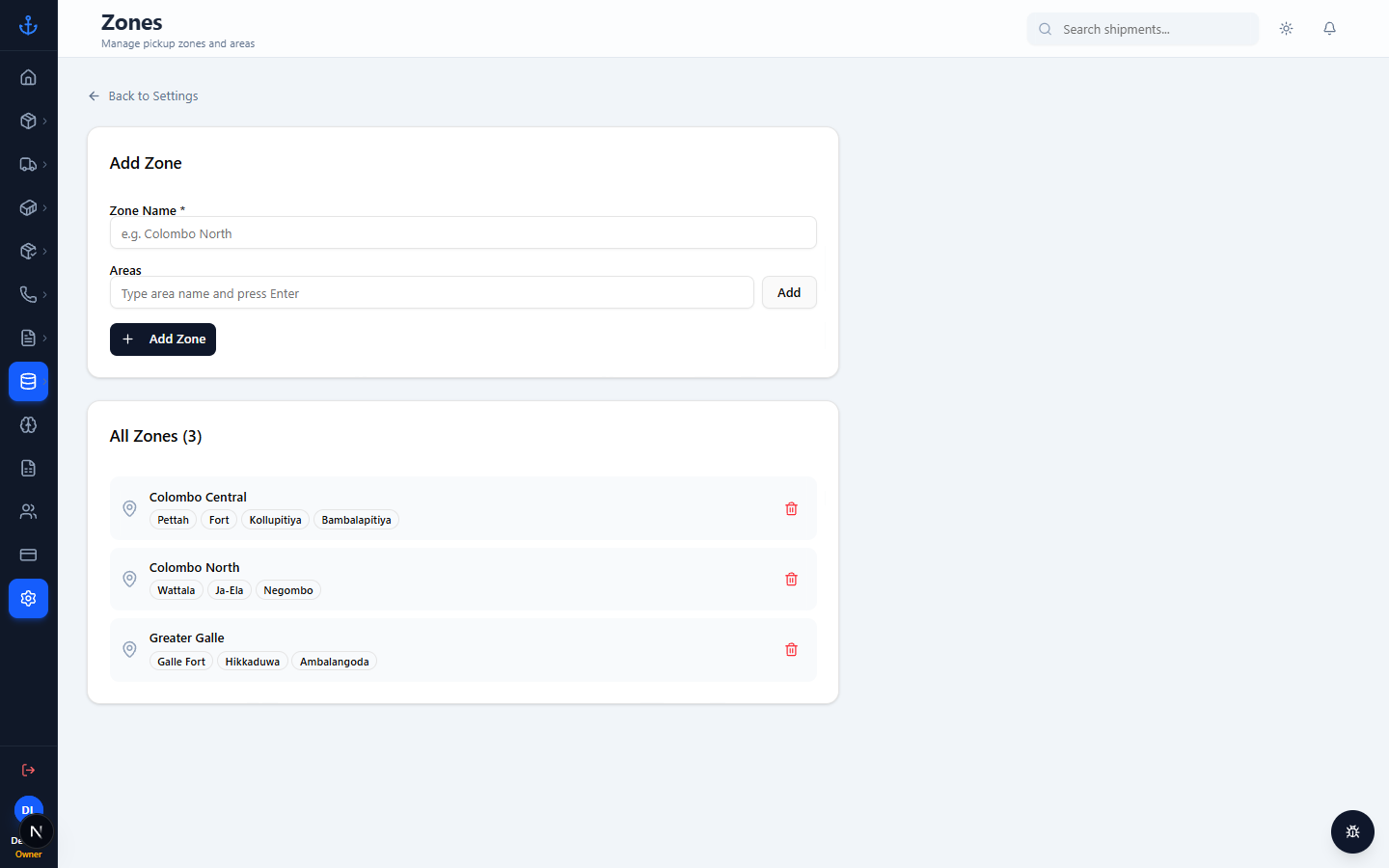Select the Colombo North zone name
The height and width of the screenshot is (868, 1389).
[194, 567]
